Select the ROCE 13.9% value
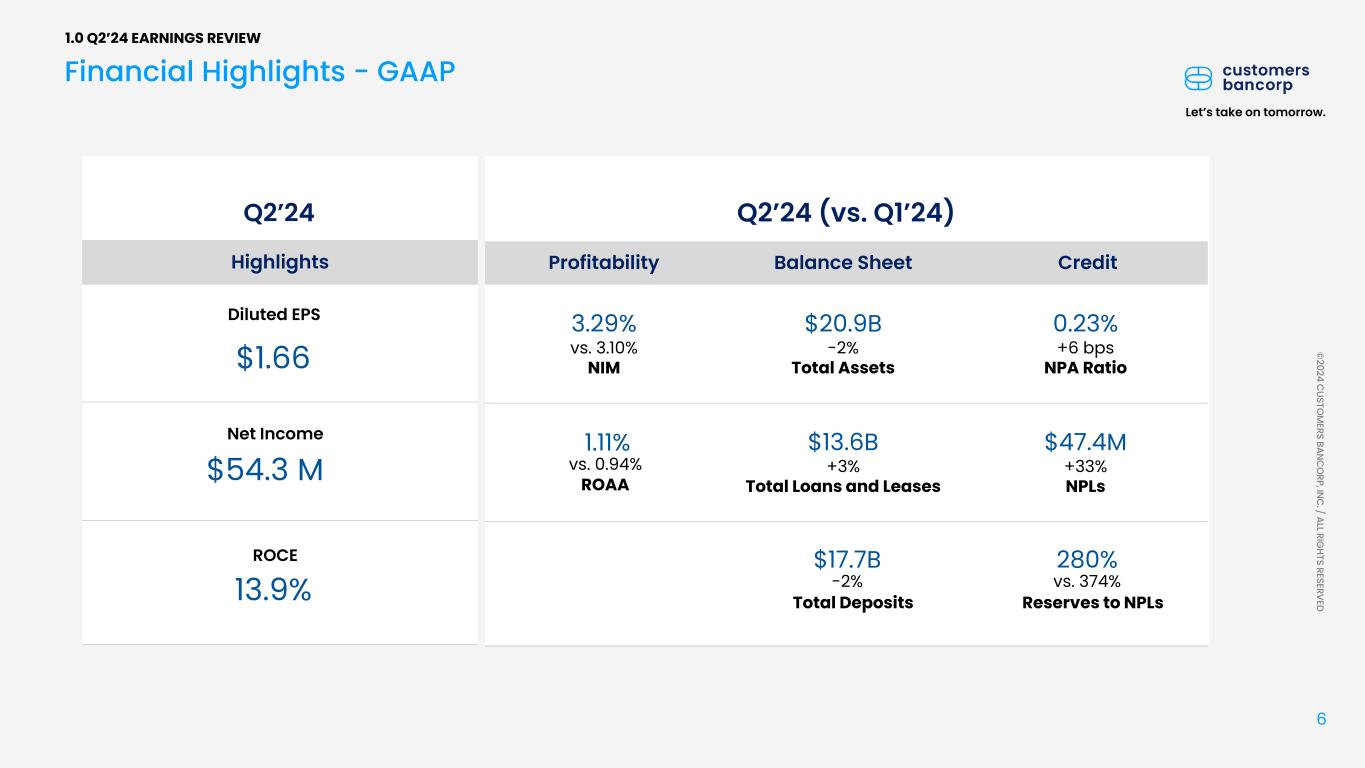Viewport: 1365px width, 768px height. pyautogui.click(x=273, y=590)
